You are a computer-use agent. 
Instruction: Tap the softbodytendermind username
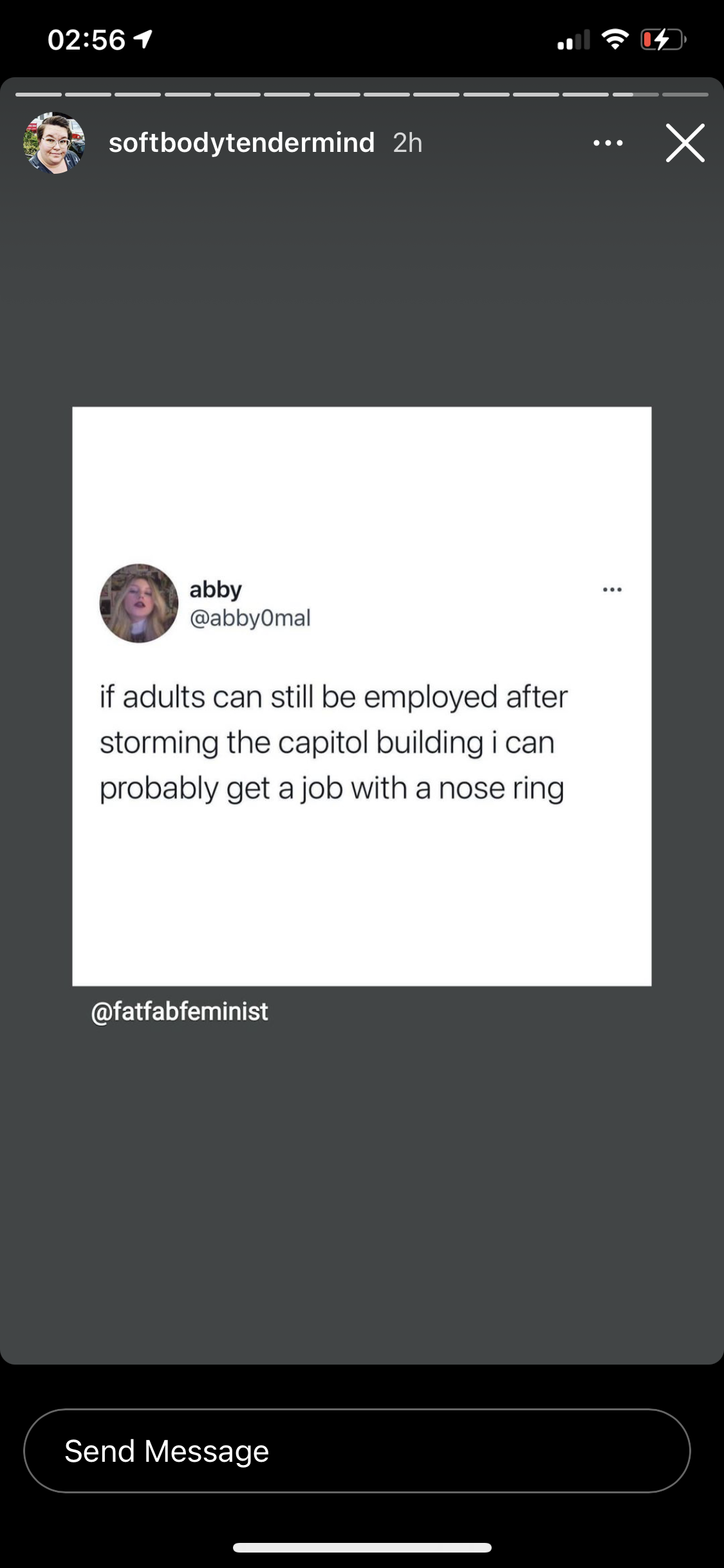[x=241, y=143]
